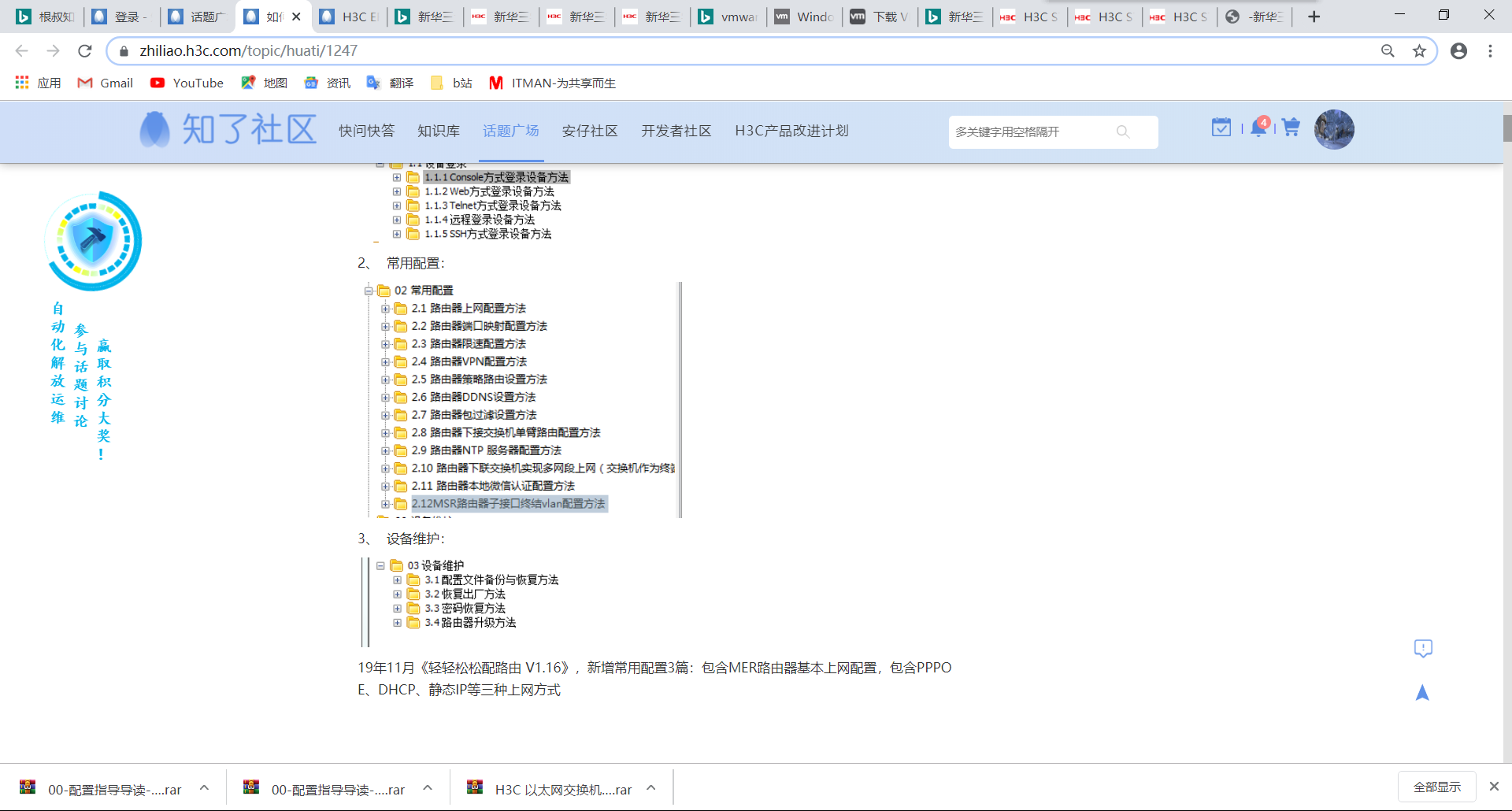Click the user avatar picture

(x=1334, y=129)
